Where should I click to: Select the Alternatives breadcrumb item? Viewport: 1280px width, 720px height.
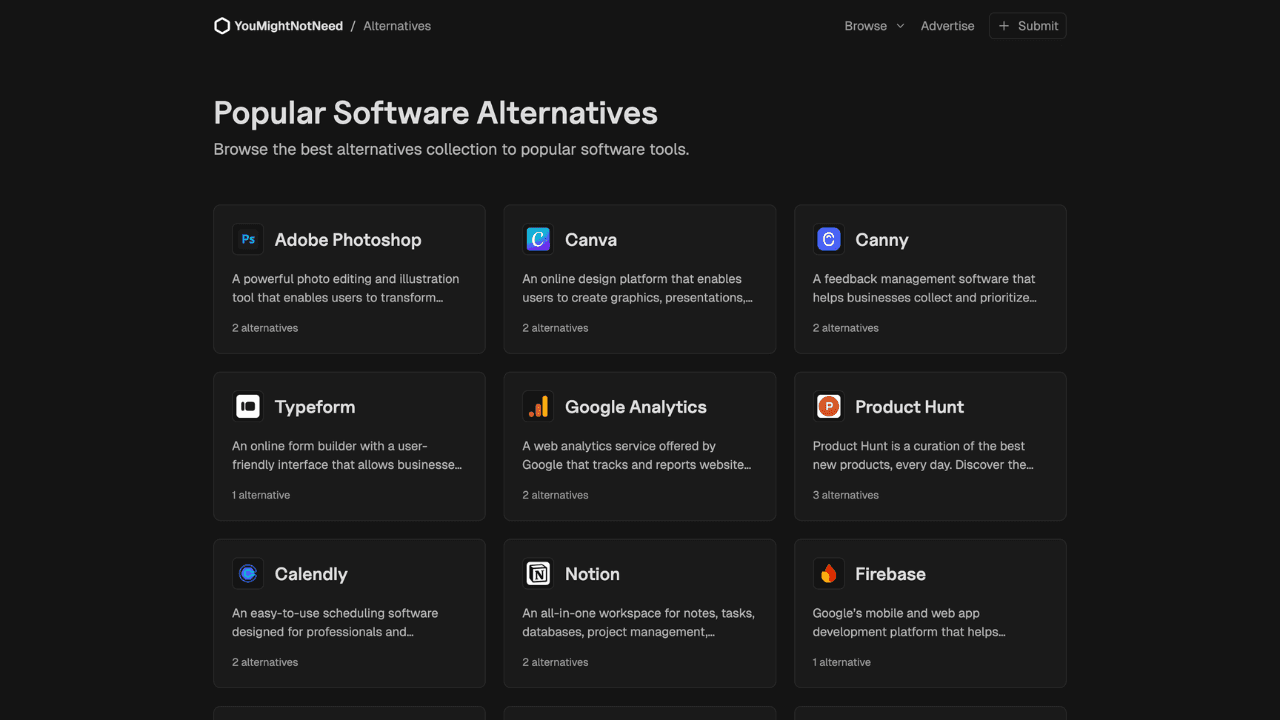pos(397,26)
